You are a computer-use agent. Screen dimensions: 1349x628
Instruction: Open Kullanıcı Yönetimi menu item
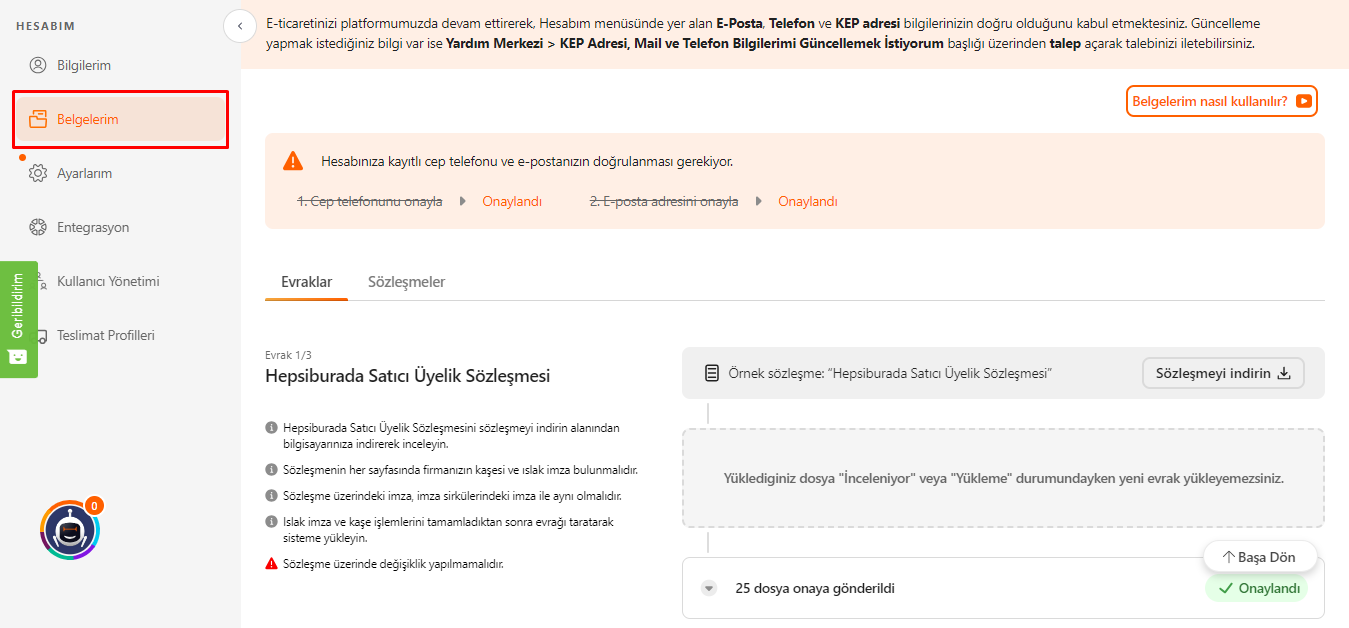click(108, 282)
